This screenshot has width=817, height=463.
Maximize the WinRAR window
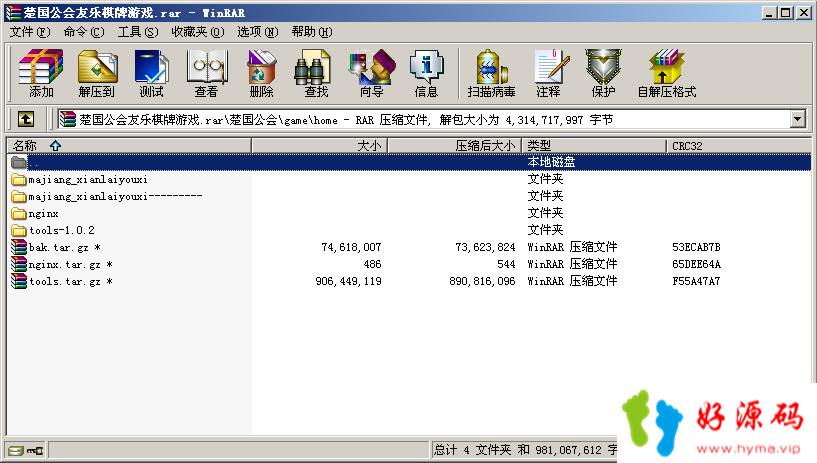[x=786, y=12]
